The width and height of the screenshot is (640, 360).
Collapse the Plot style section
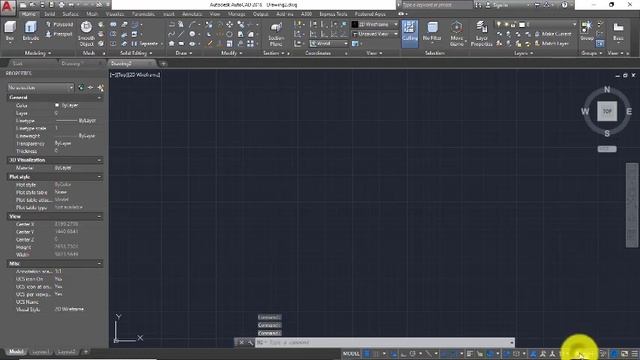tap(99, 177)
